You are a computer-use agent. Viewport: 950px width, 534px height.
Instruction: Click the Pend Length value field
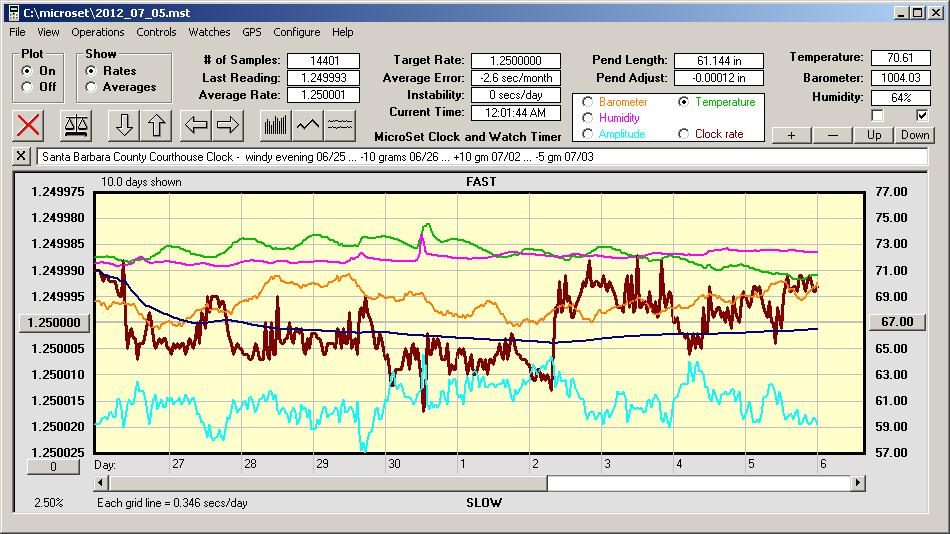coord(718,61)
